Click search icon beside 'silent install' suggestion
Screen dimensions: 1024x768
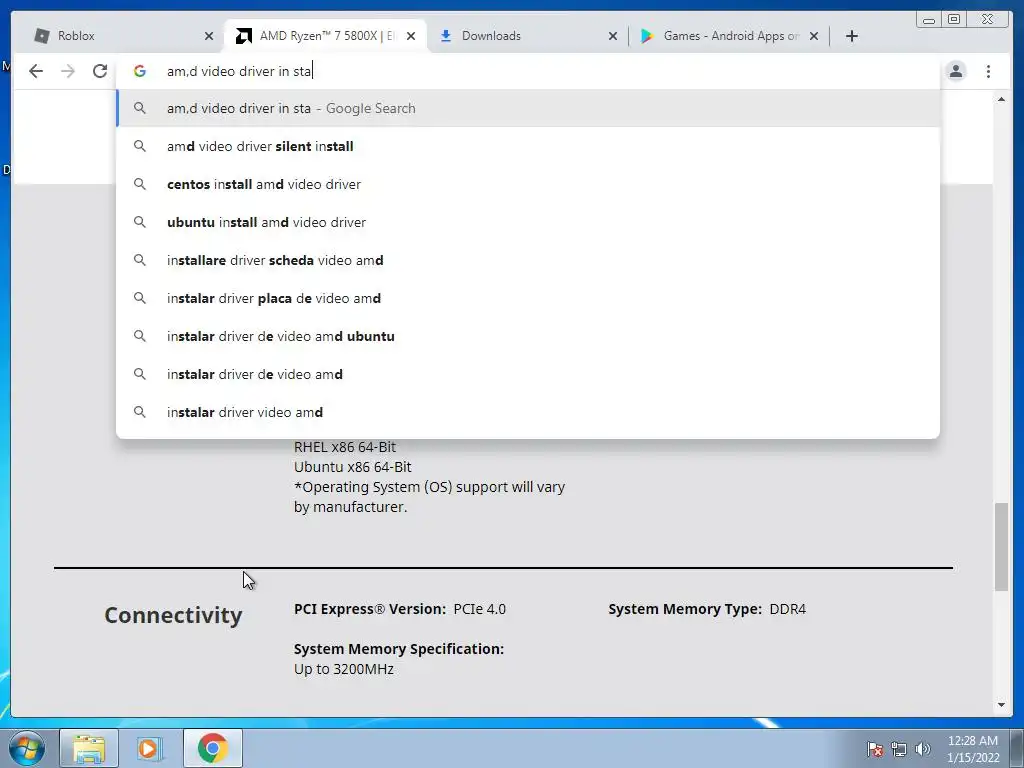[140, 146]
